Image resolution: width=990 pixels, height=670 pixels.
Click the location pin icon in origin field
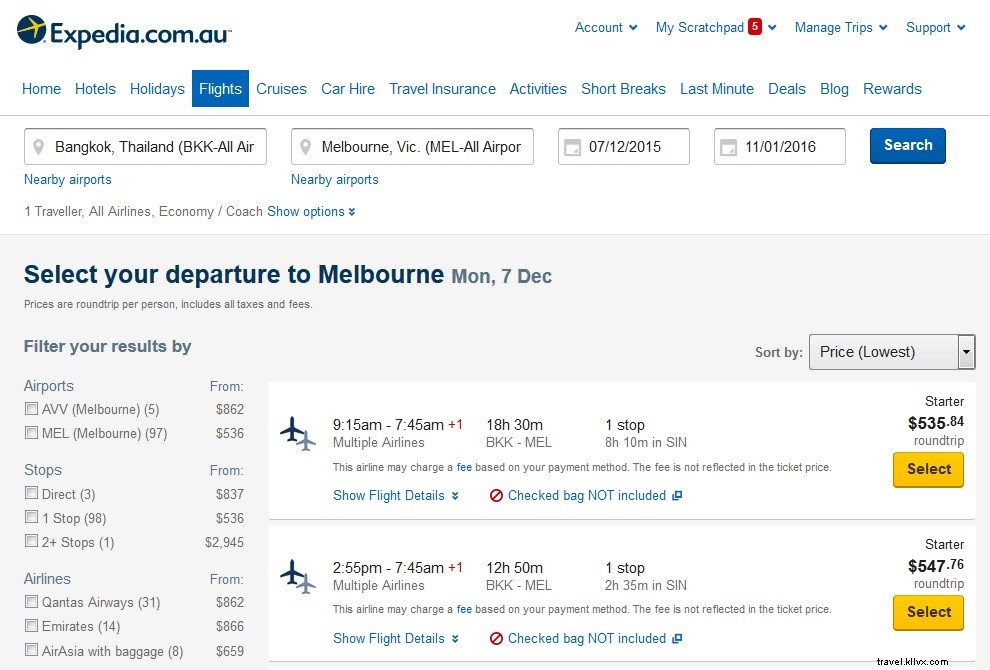click(x=40, y=146)
